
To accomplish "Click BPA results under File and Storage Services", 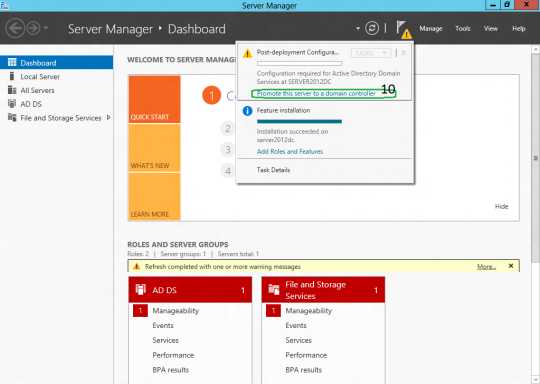I will click(303, 370).
